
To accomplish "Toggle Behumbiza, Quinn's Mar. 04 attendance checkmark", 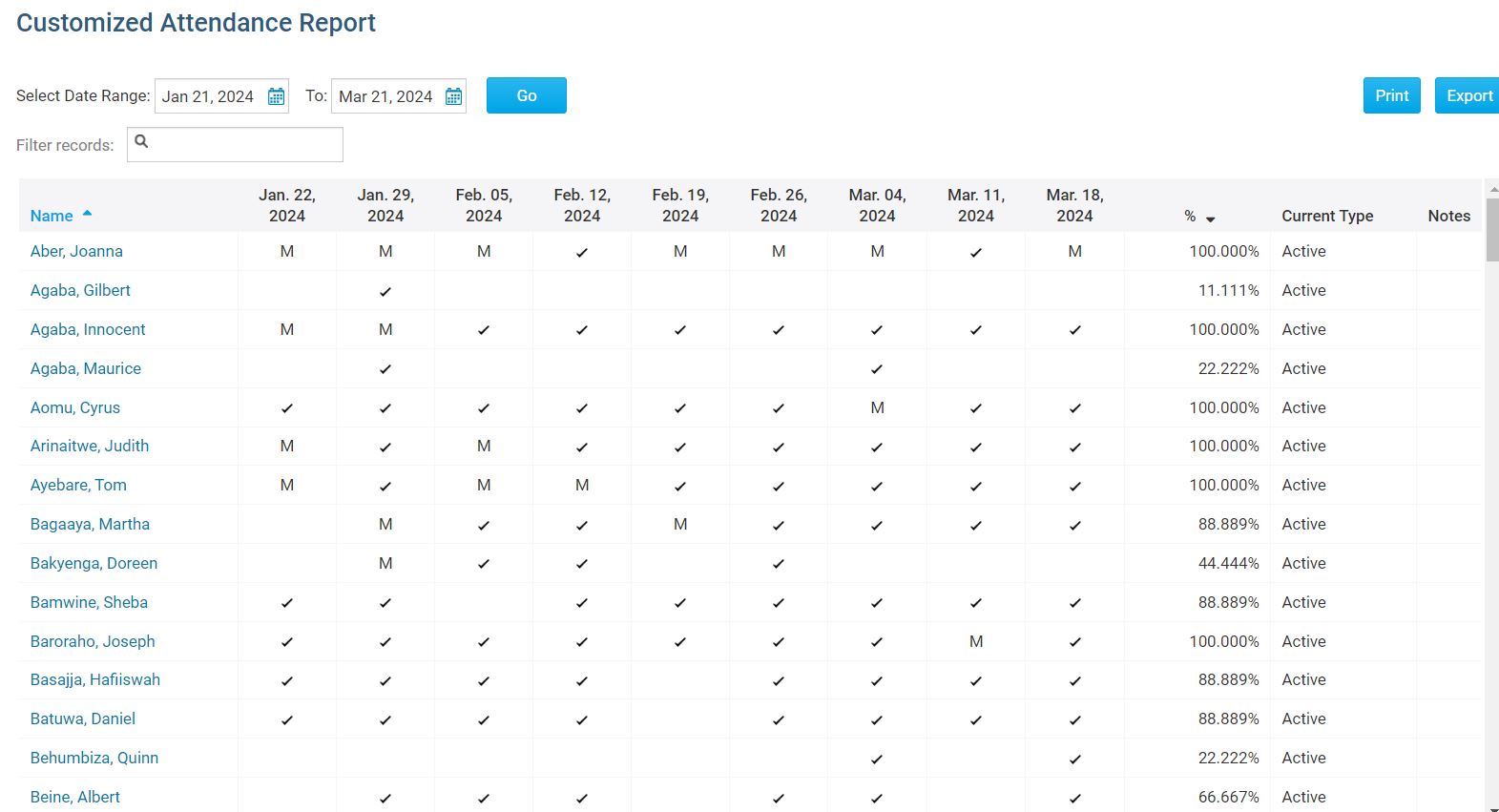I will tap(877, 760).
